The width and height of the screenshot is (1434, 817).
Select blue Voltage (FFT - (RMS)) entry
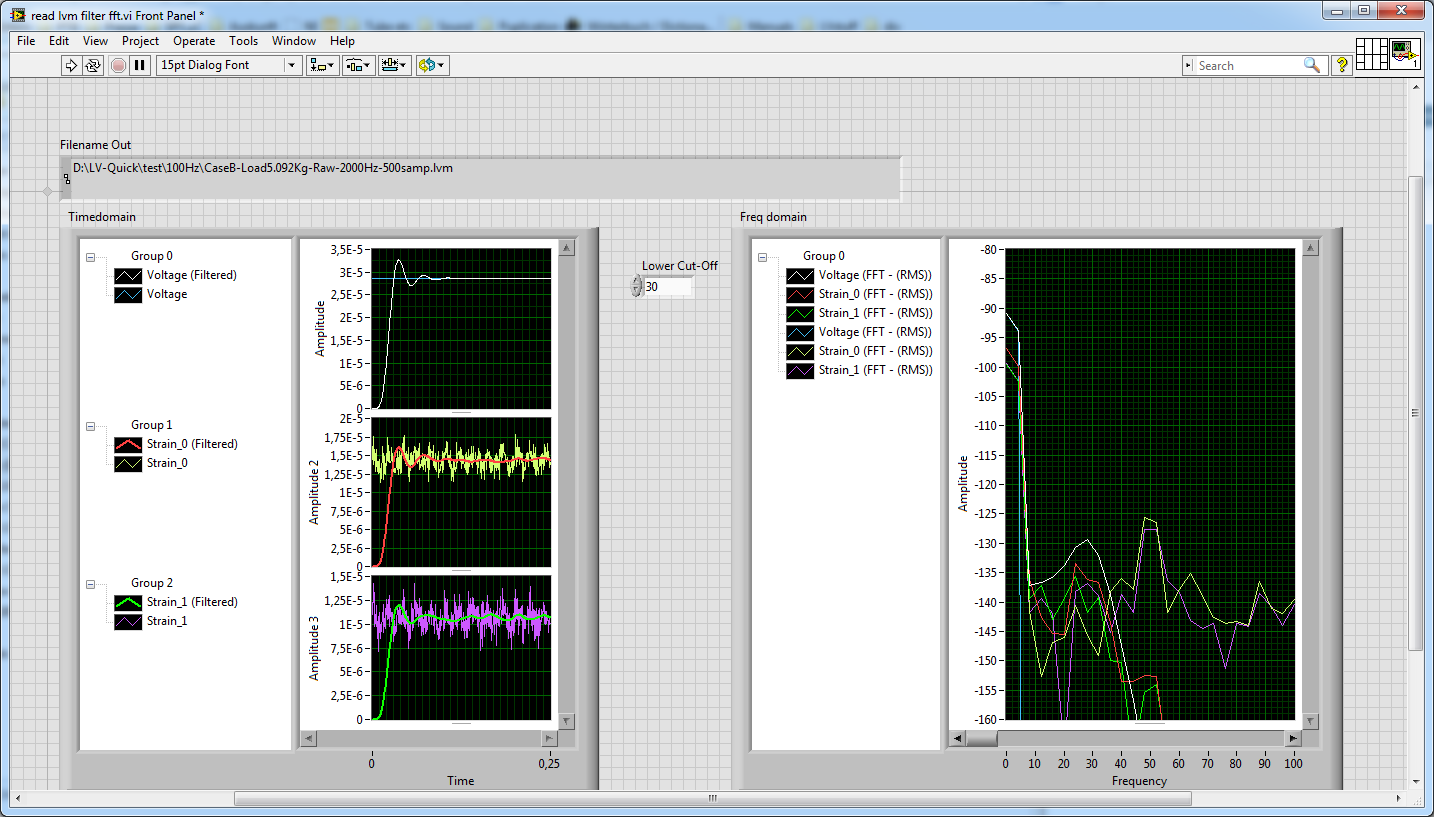point(875,332)
